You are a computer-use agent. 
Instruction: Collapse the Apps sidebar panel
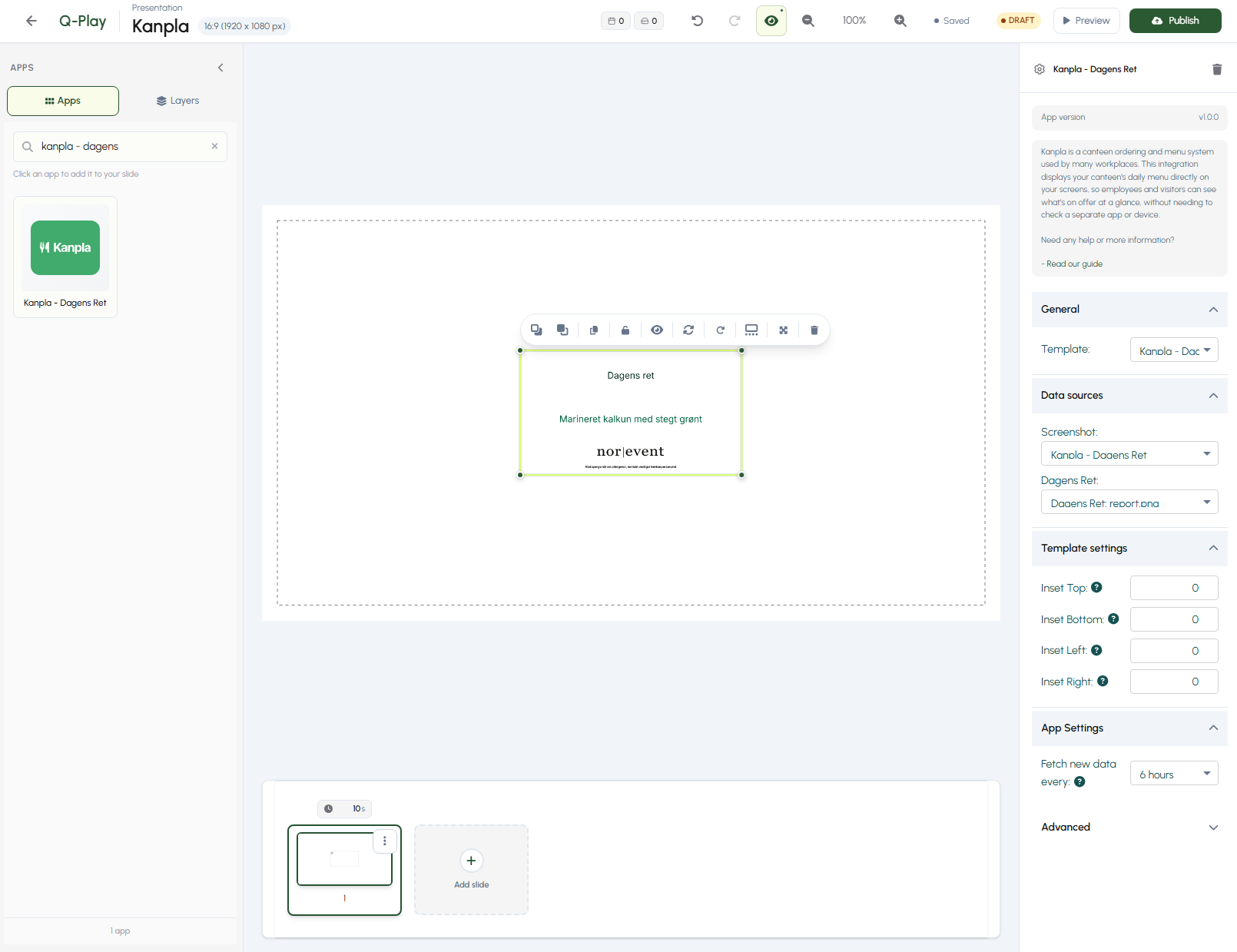click(x=221, y=68)
